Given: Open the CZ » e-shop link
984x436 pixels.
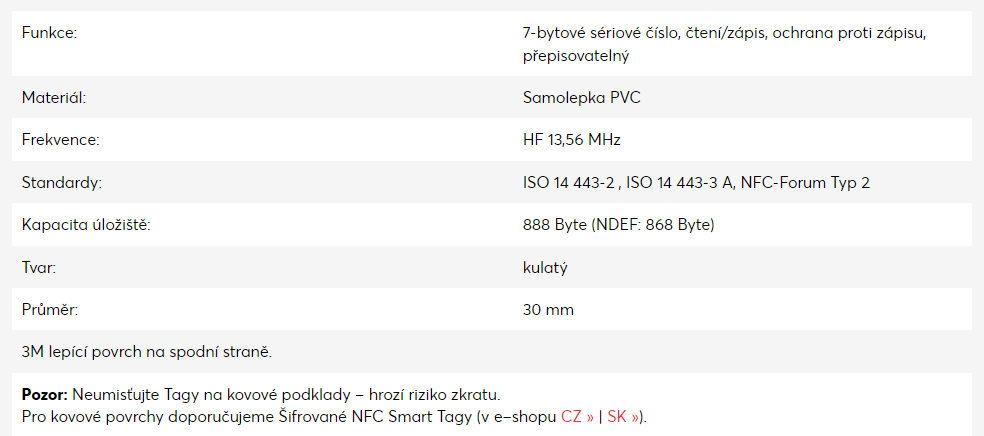Looking at the screenshot, I should [578, 417].
